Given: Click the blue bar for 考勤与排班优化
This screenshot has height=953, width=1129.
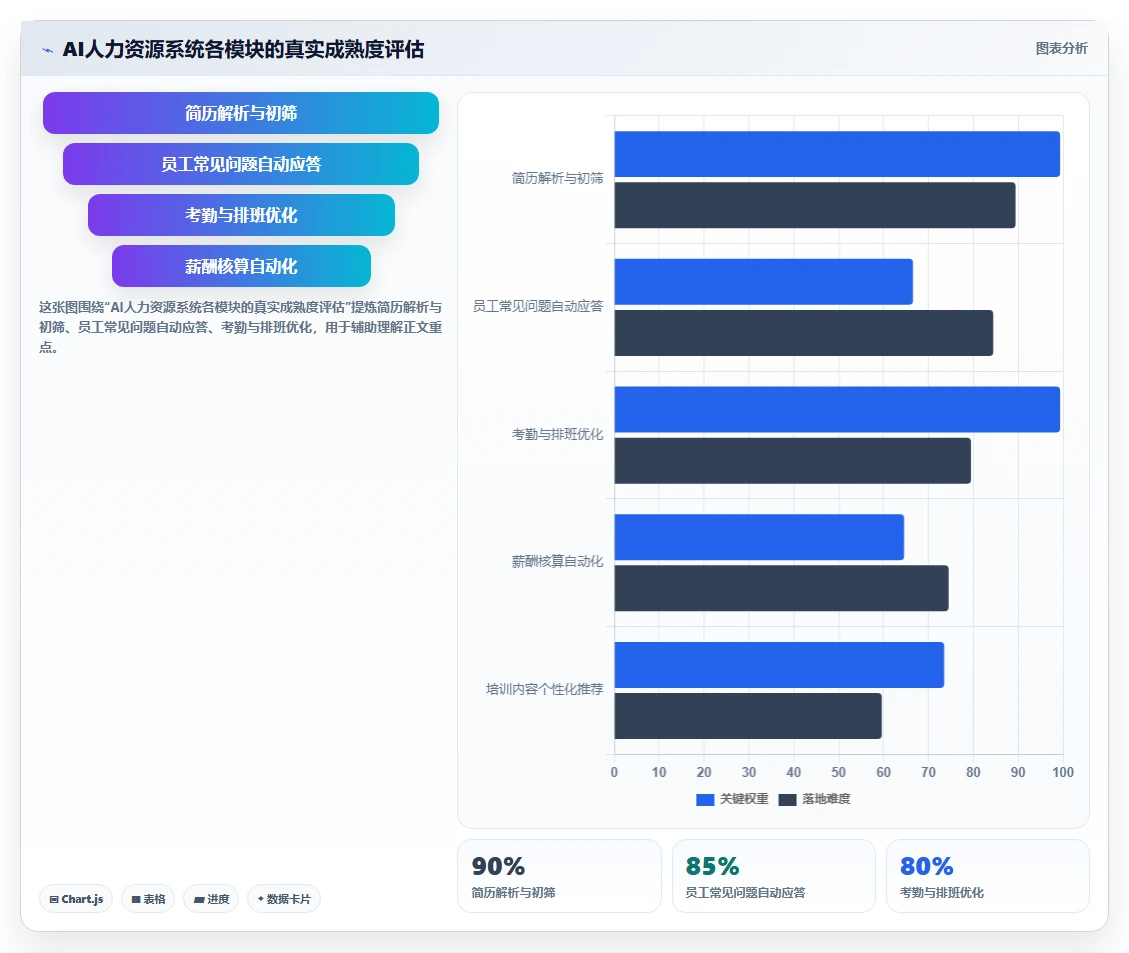Looking at the screenshot, I should (837, 410).
